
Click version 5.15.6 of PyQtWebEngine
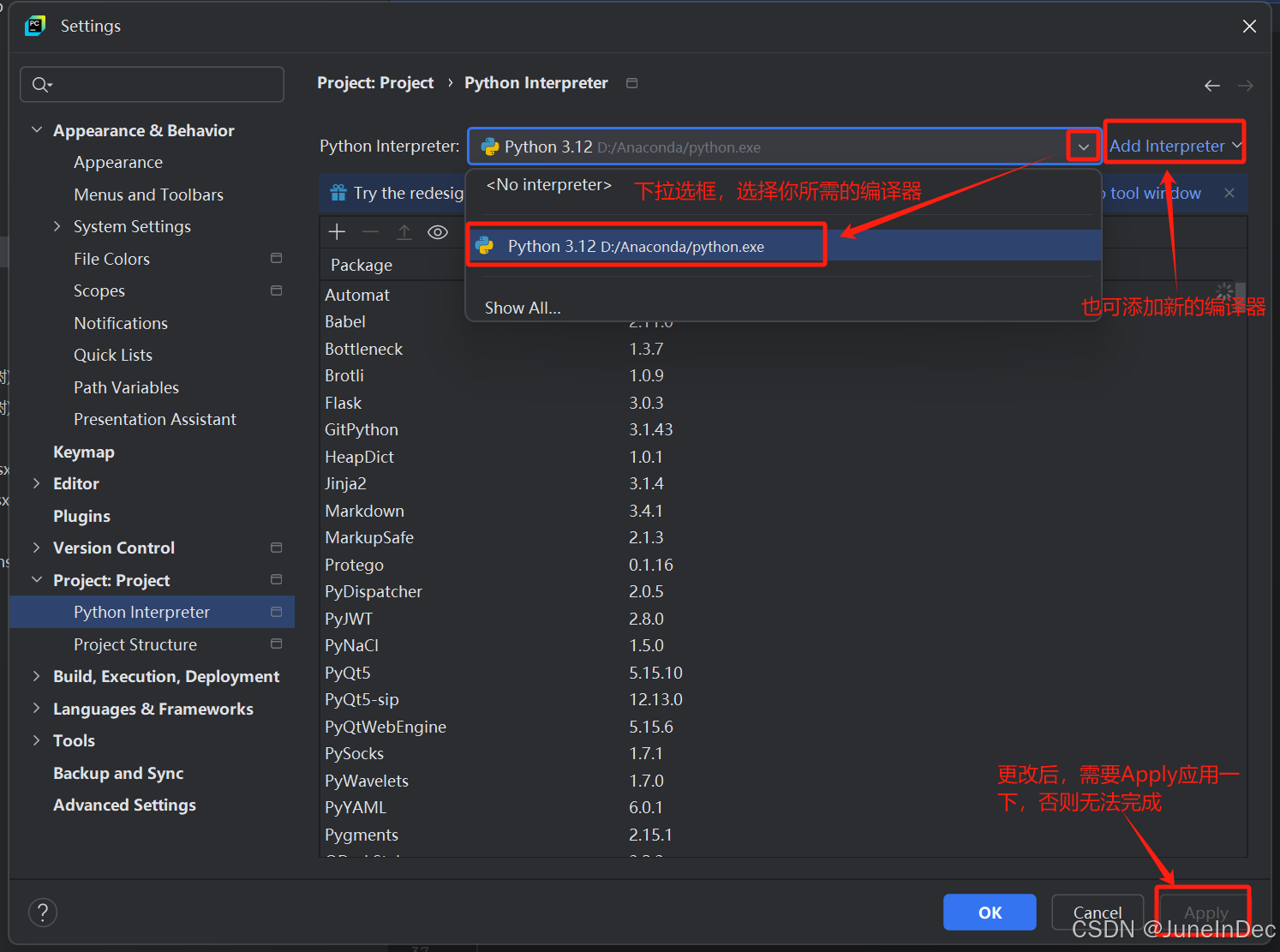(651, 727)
